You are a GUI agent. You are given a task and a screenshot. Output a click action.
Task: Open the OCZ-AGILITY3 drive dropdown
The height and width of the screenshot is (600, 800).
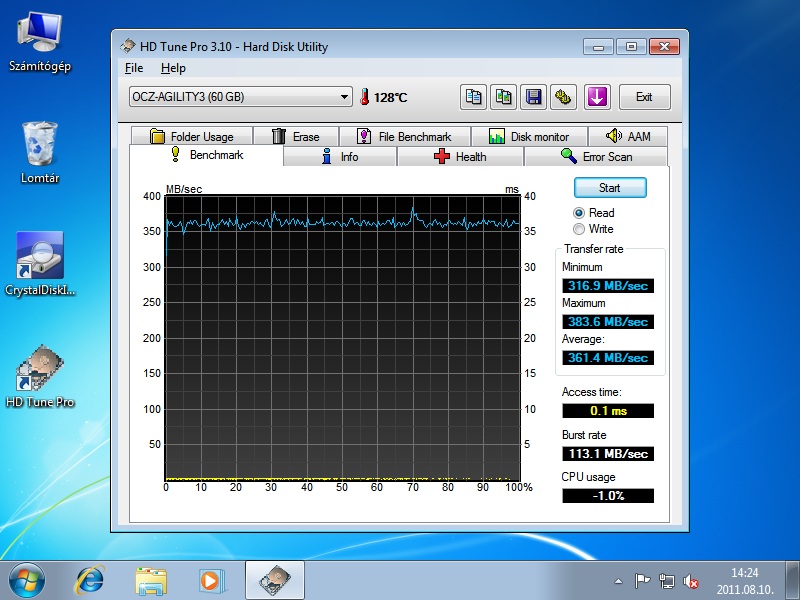[240, 96]
